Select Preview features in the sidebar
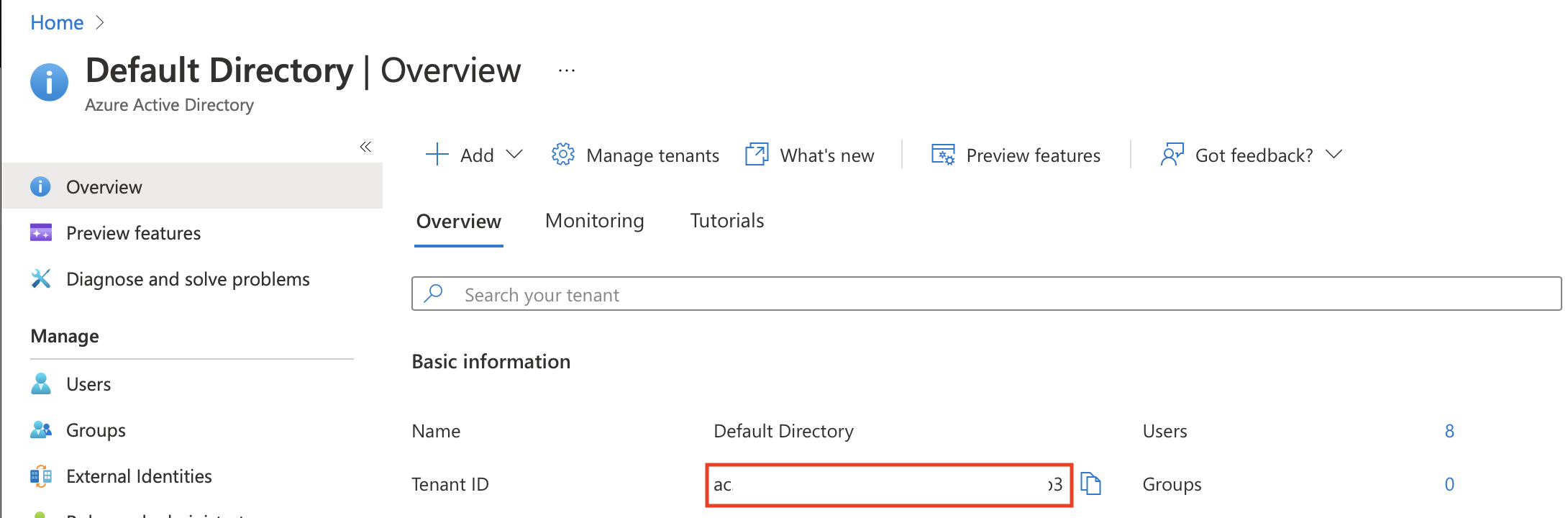The width and height of the screenshot is (1568, 518). tap(133, 233)
